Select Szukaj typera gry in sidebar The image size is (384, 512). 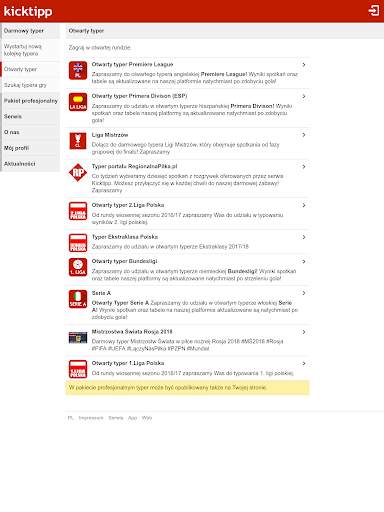(30, 85)
